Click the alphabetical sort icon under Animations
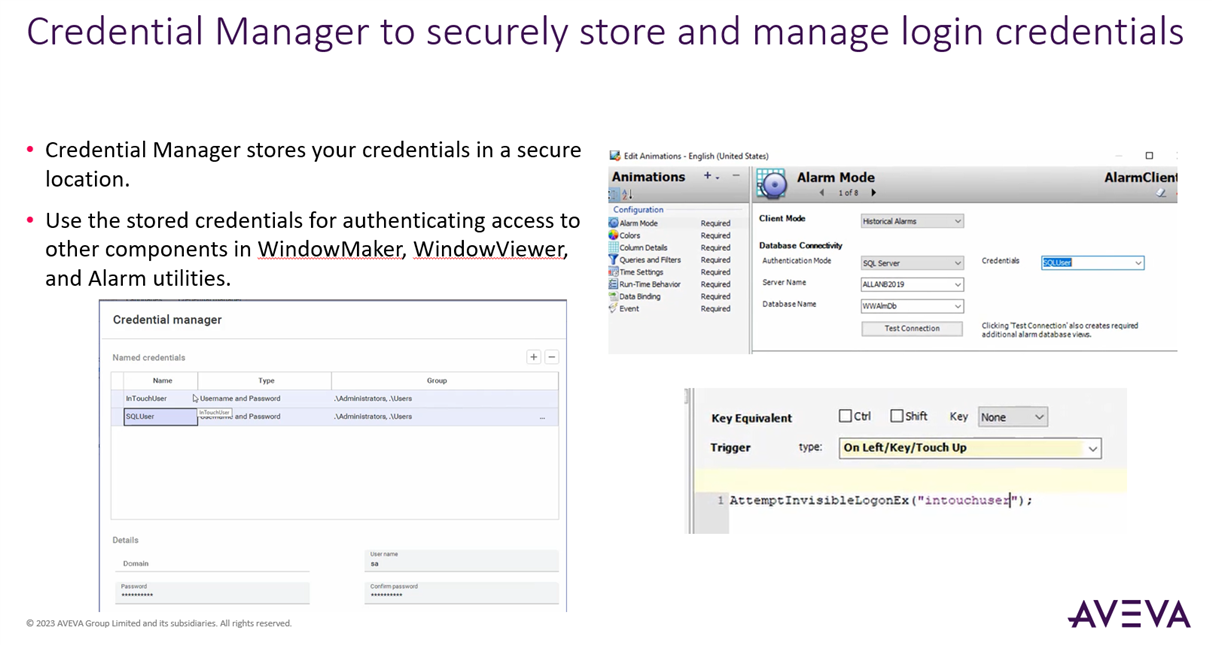Image resolution: width=1212 pixels, height=645 pixels. (627, 194)
